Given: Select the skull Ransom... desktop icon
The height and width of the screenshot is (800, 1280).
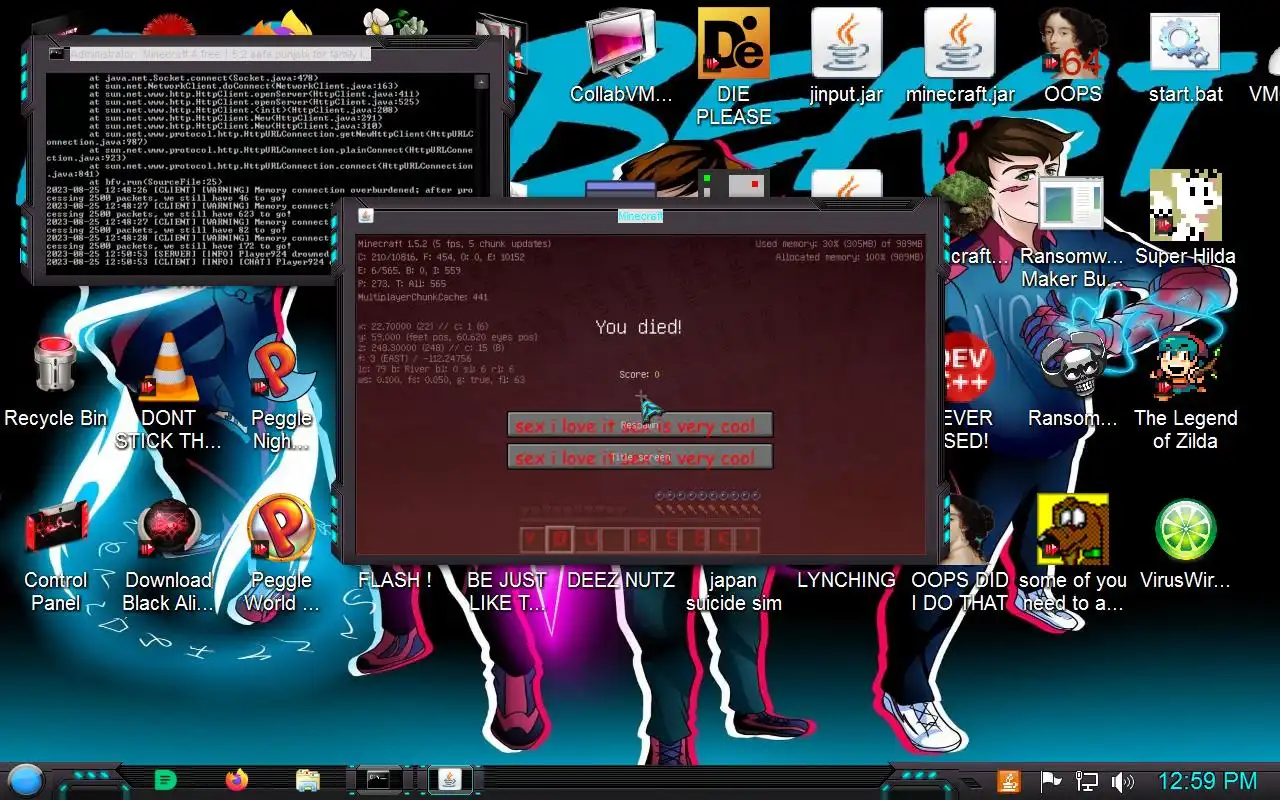Looking at the screenshot, I should tap(1072, 380).
